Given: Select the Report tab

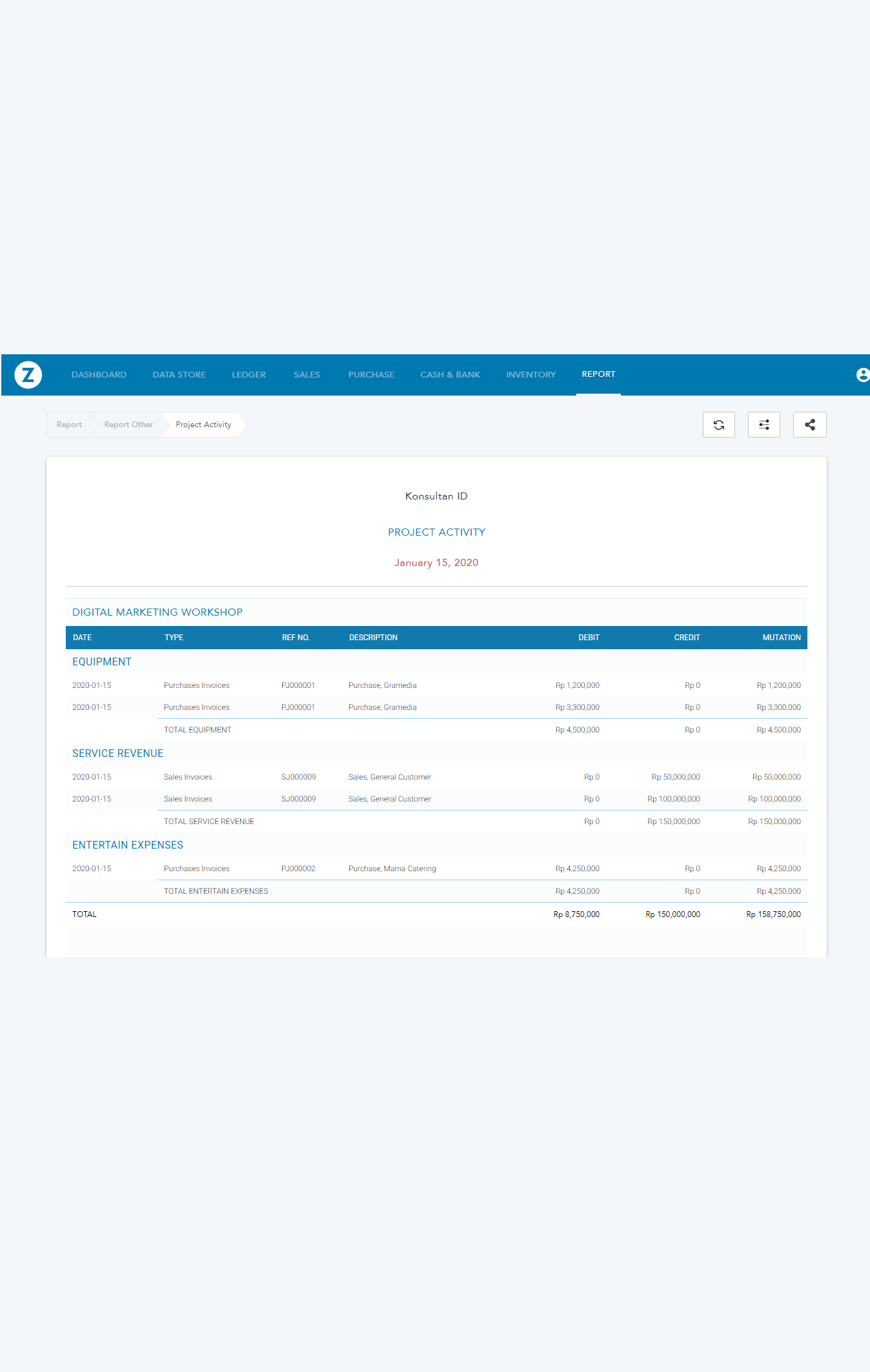Looking at the screenshot, I should (x=598, y=374).
